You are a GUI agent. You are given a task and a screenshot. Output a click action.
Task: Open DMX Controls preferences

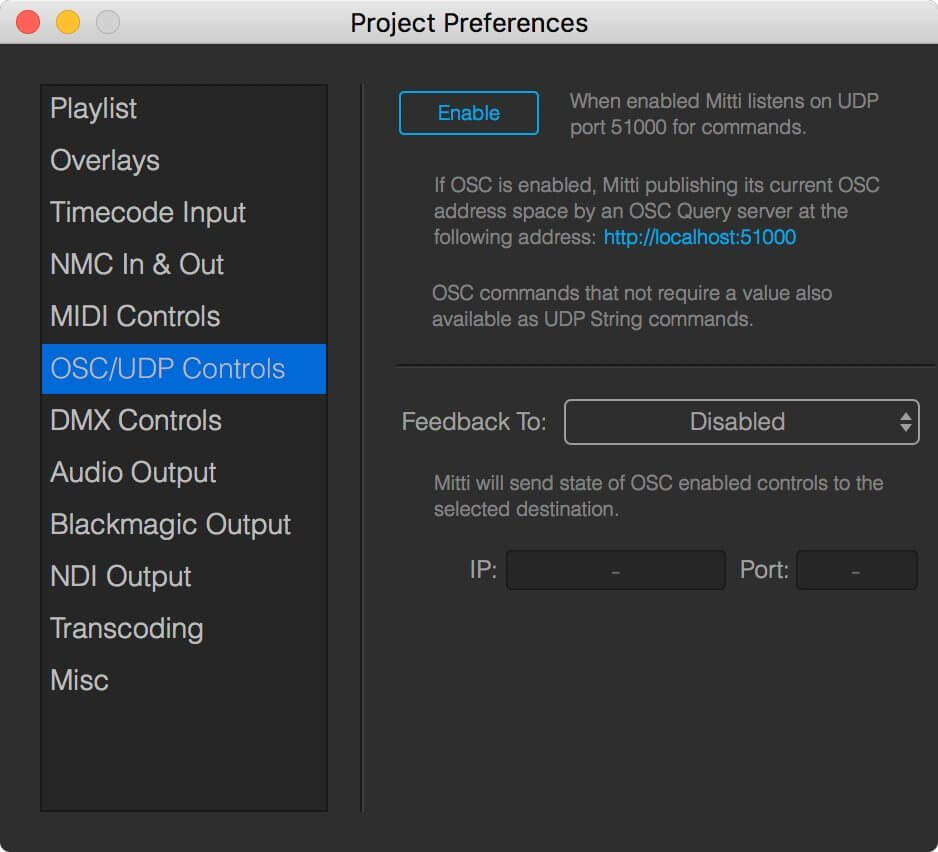coord(184,421)
